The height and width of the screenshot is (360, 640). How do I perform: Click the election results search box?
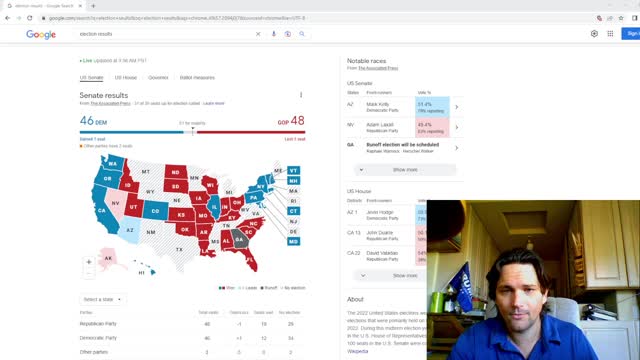(163, 34)
